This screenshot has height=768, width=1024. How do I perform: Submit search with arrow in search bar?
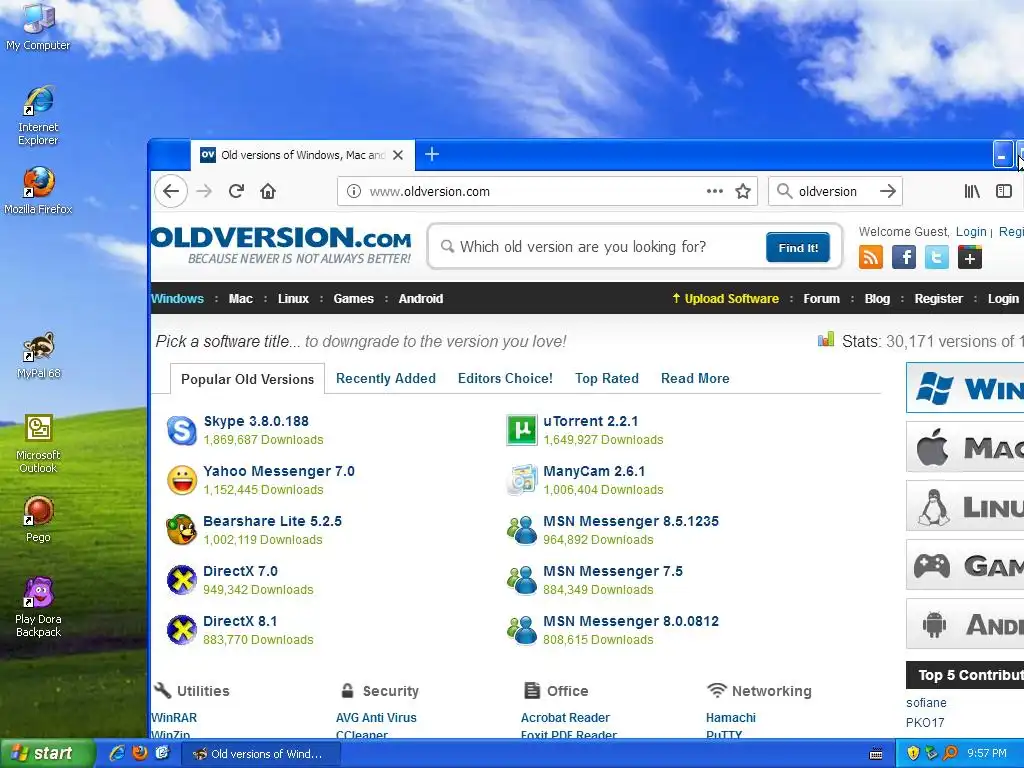coord(888,191)
